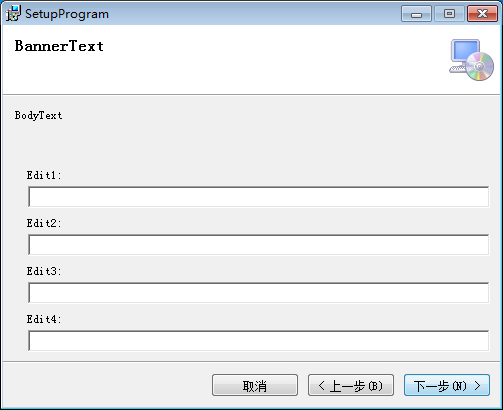Image resolution: width=503 pixels, height=410 pixels.
Task: Click the SetupProgram installer icon in title bar
Action: coord(13,13)
